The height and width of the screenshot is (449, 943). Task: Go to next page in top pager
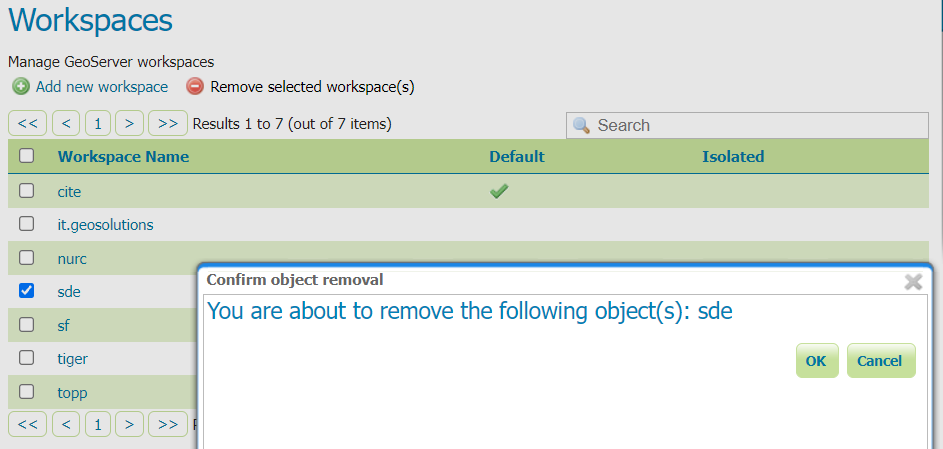click(129, 124)
